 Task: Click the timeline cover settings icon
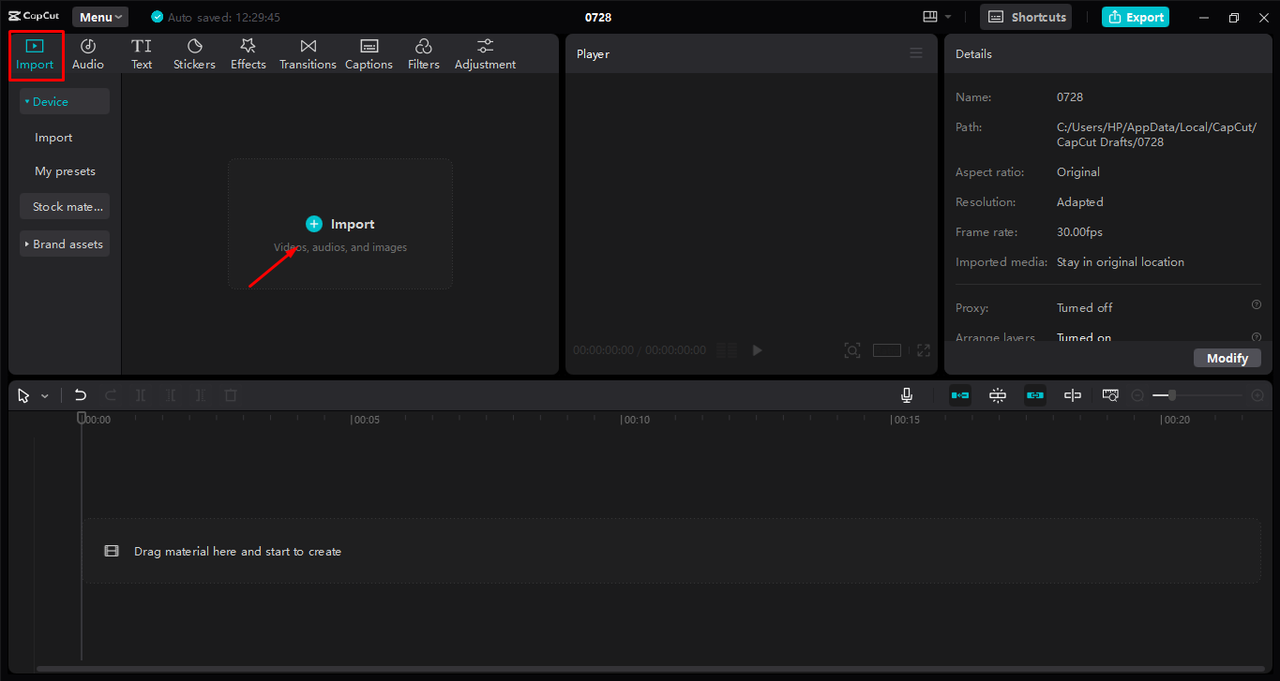pyautogui.click(x=1110, y=396)
